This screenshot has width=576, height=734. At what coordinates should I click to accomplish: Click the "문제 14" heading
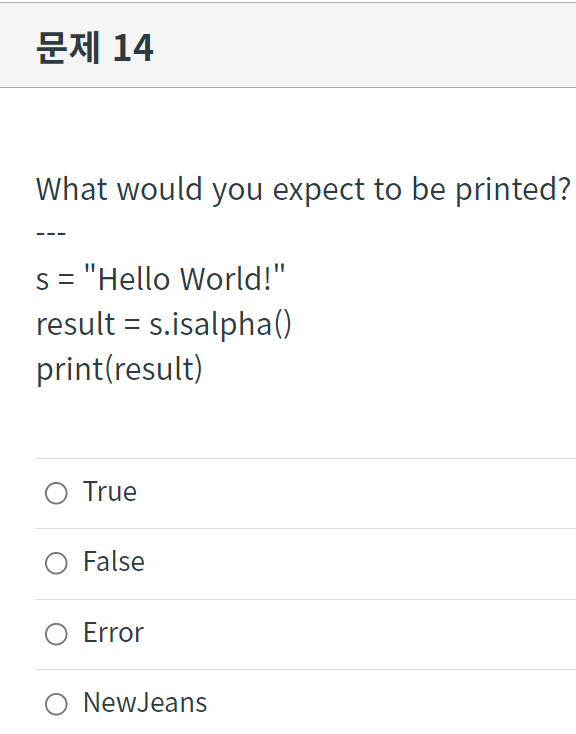tap(95, 47)
